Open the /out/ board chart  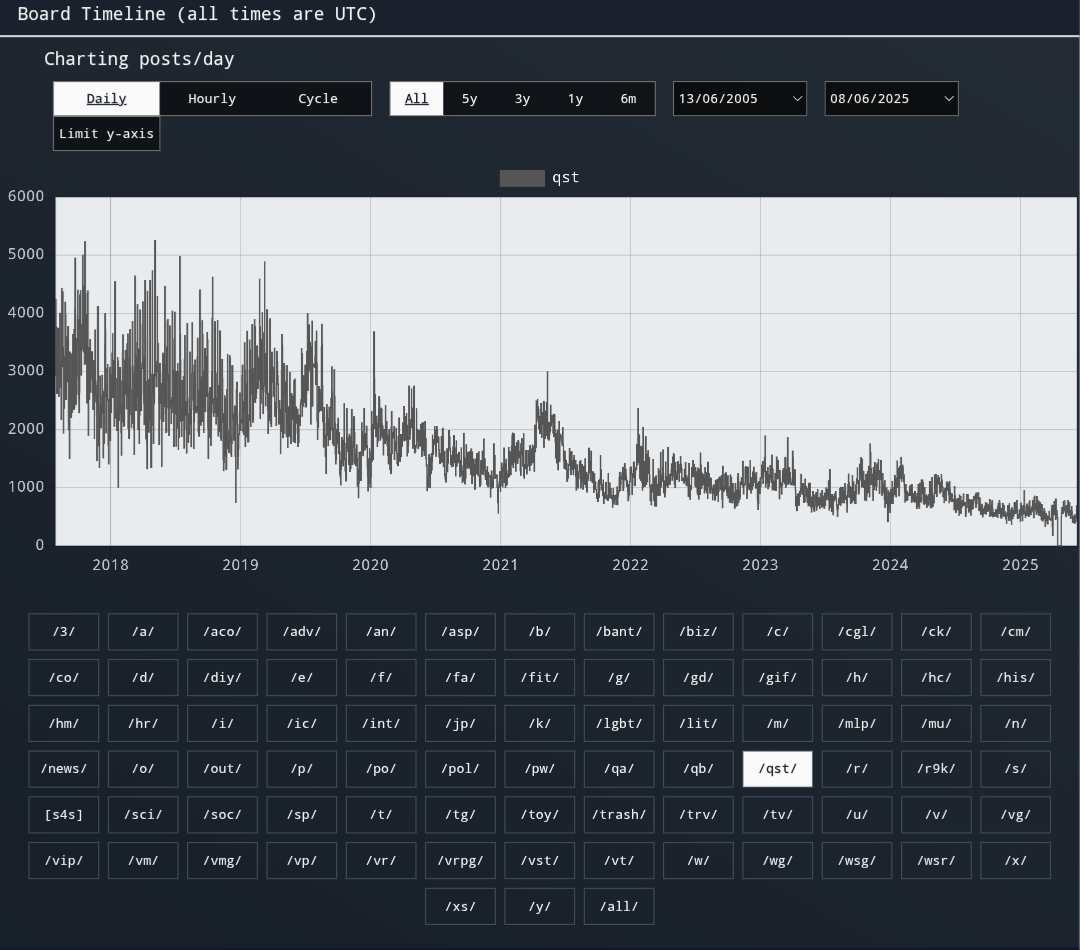[x=222, y=769]
